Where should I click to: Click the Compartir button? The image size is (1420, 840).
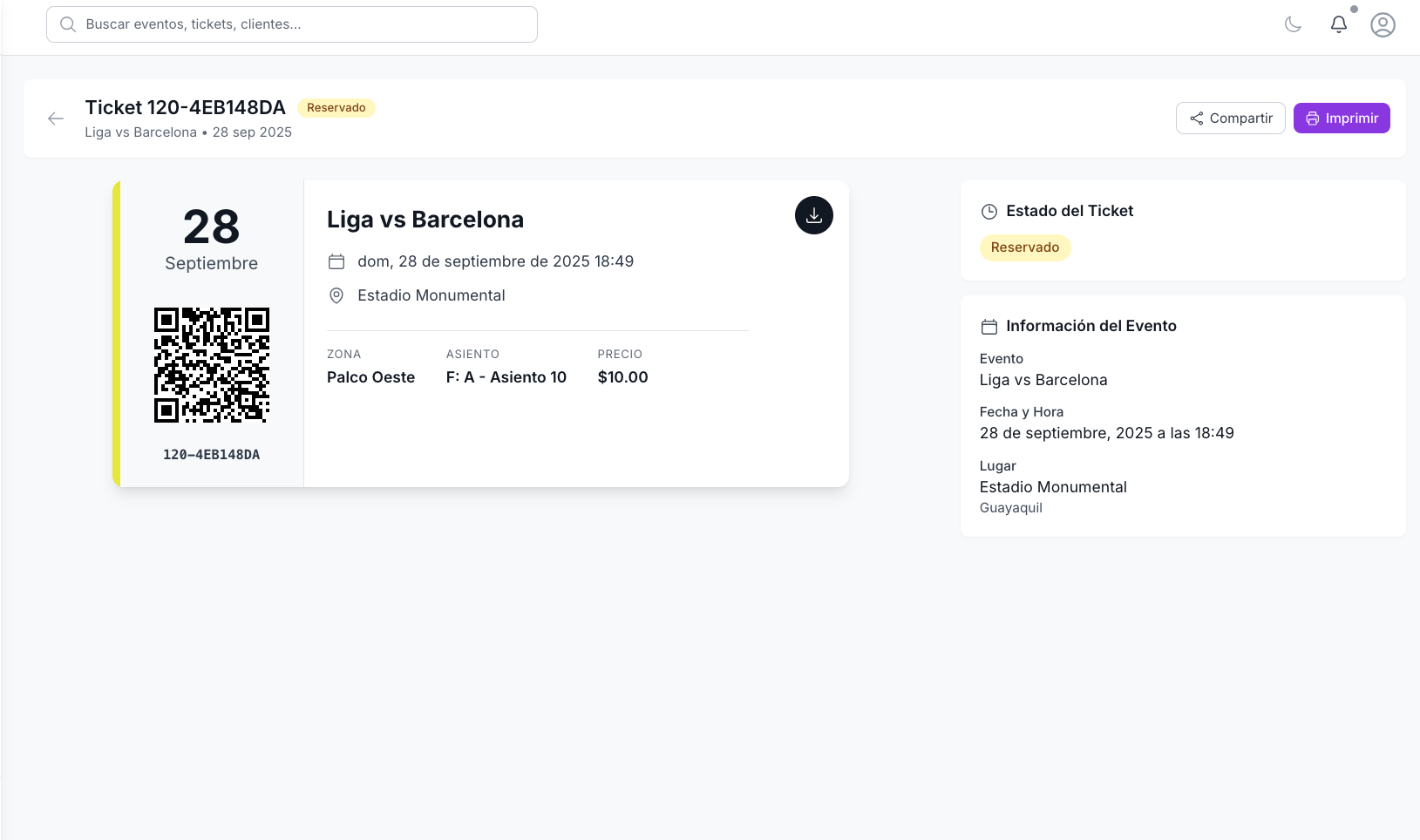click(1231, 118)
